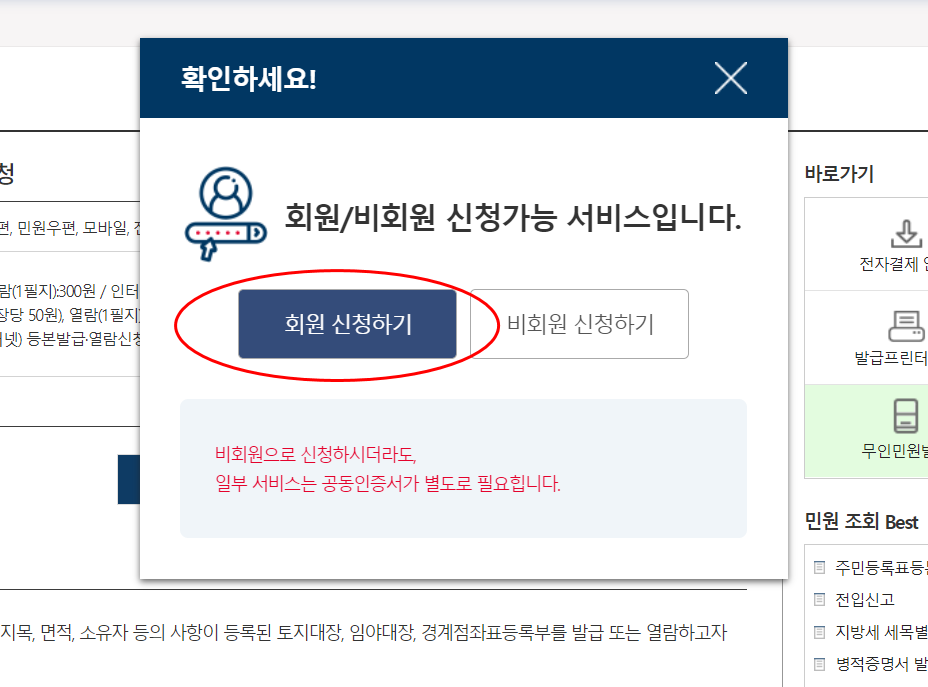This screenshot has height=687, width=928.
Task: Click the 전자결제 download icon
Action: pyautogui.click(x=906, y=234)
